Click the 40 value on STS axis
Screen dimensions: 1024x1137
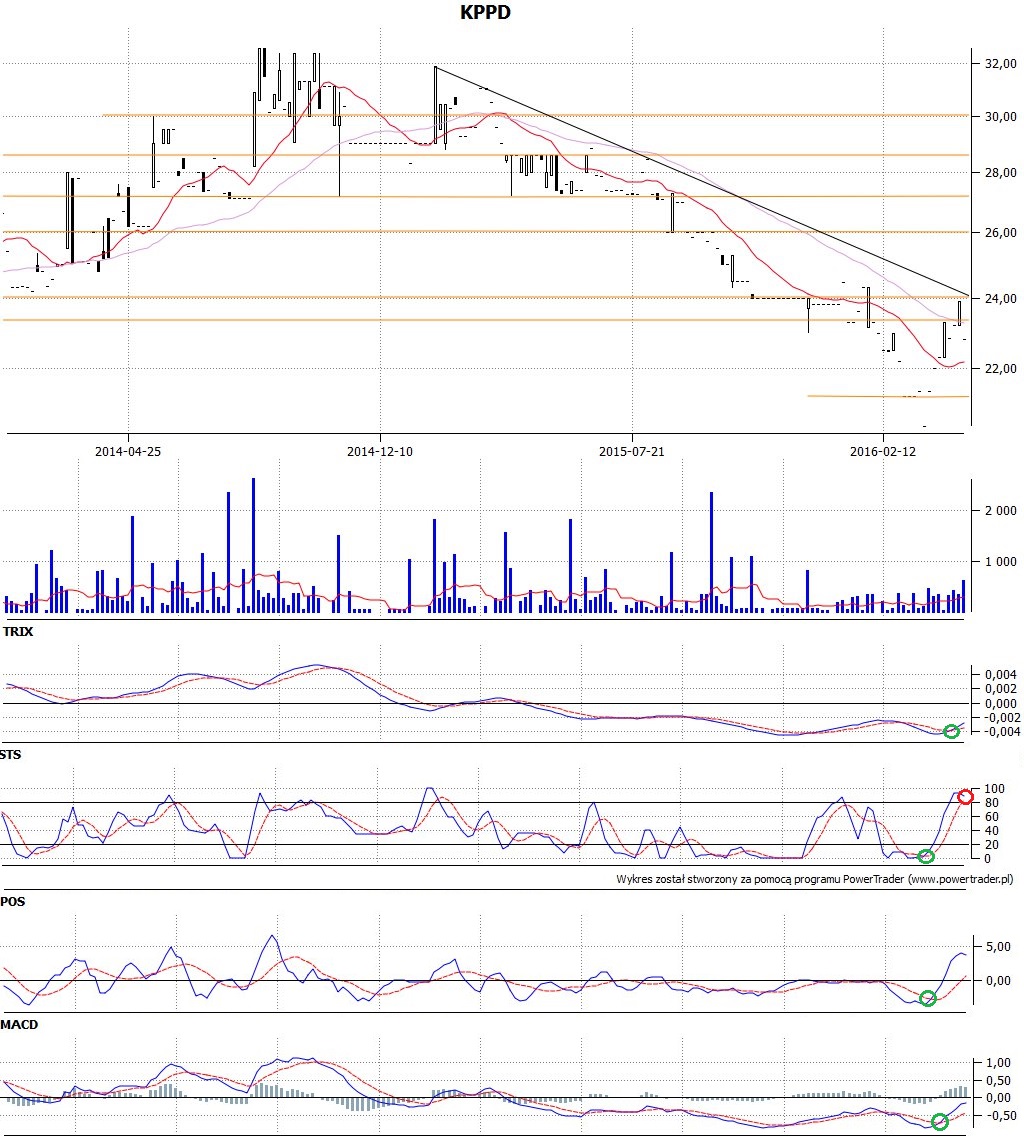coord(991,831)
